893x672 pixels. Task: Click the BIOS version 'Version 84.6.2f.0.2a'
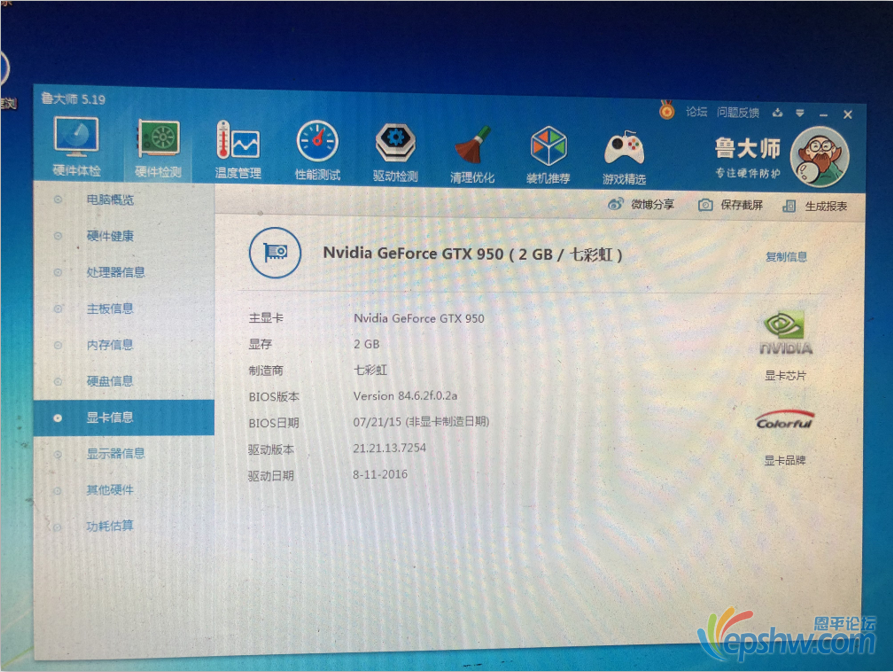pos(405,396)
